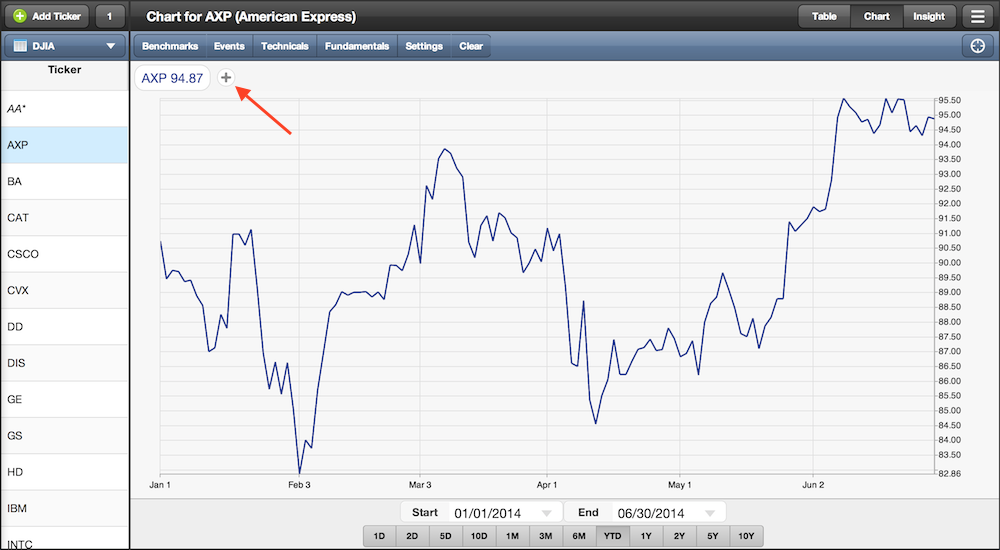This screenshot has width=1000, height=550.
Task: Open chart Settings menu
Action: [x=423, y=46]
